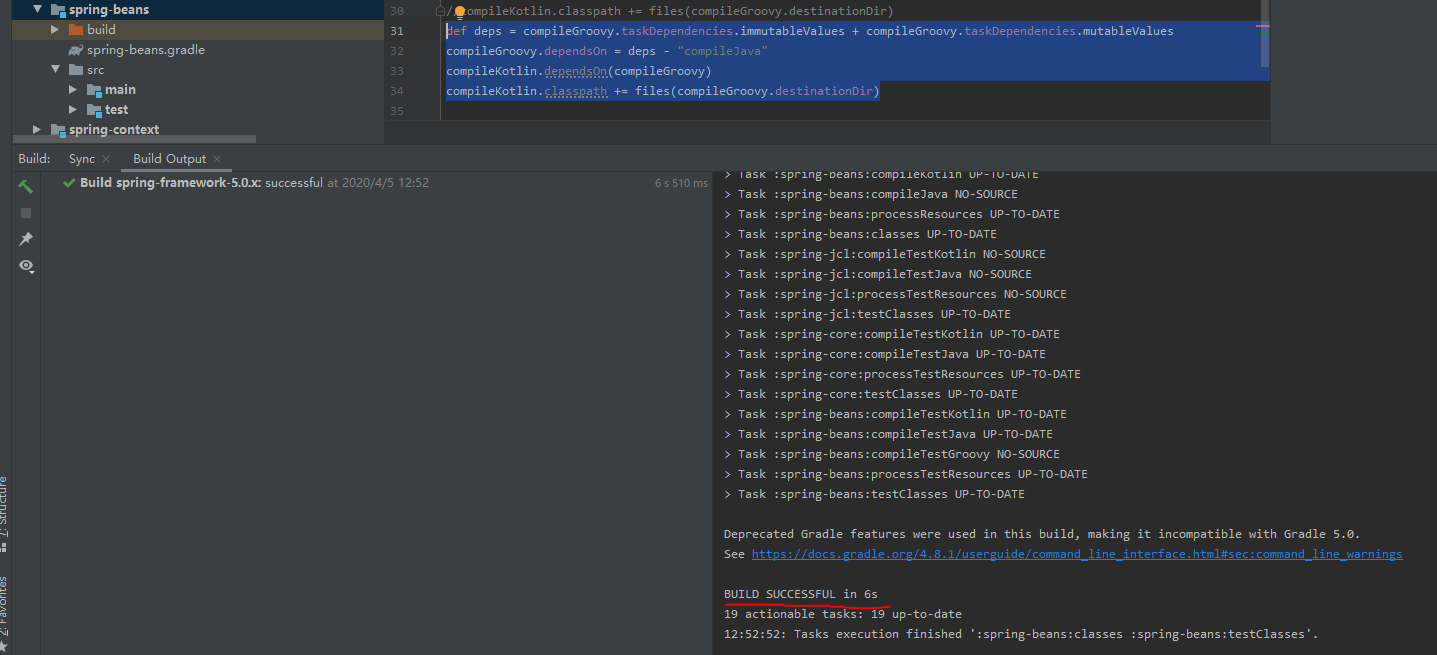
Task: Expand the spring-context module node
Action: (37, 130)
